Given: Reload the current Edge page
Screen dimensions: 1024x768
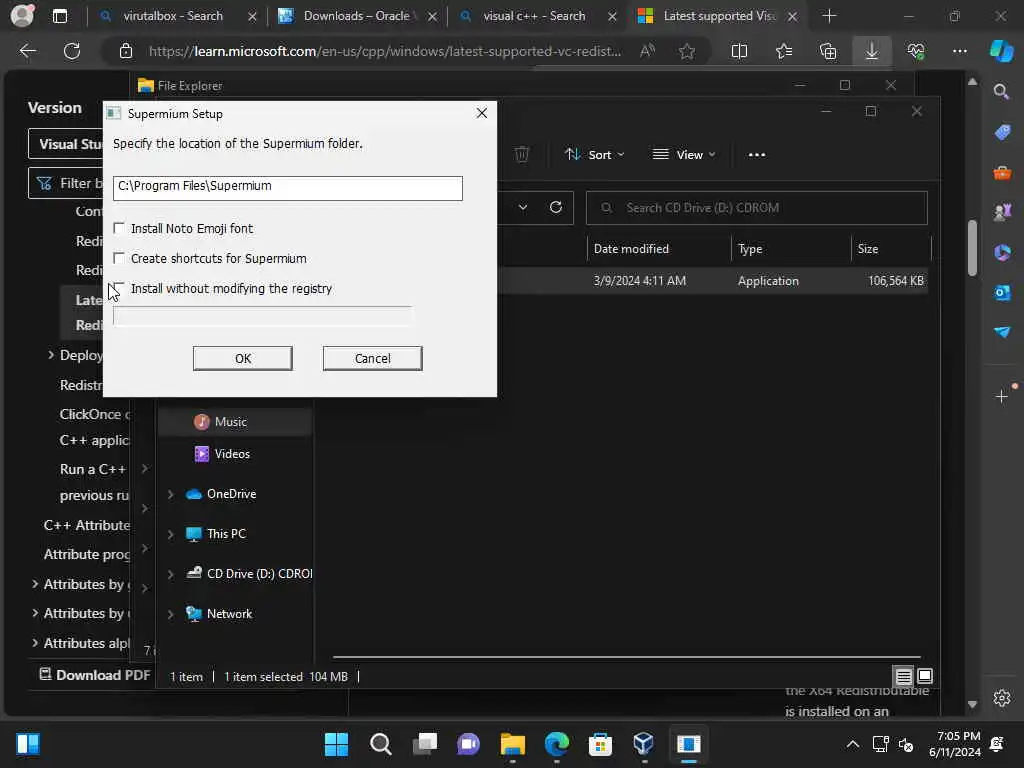Looking at the screenshot, I should click(72, 51).
